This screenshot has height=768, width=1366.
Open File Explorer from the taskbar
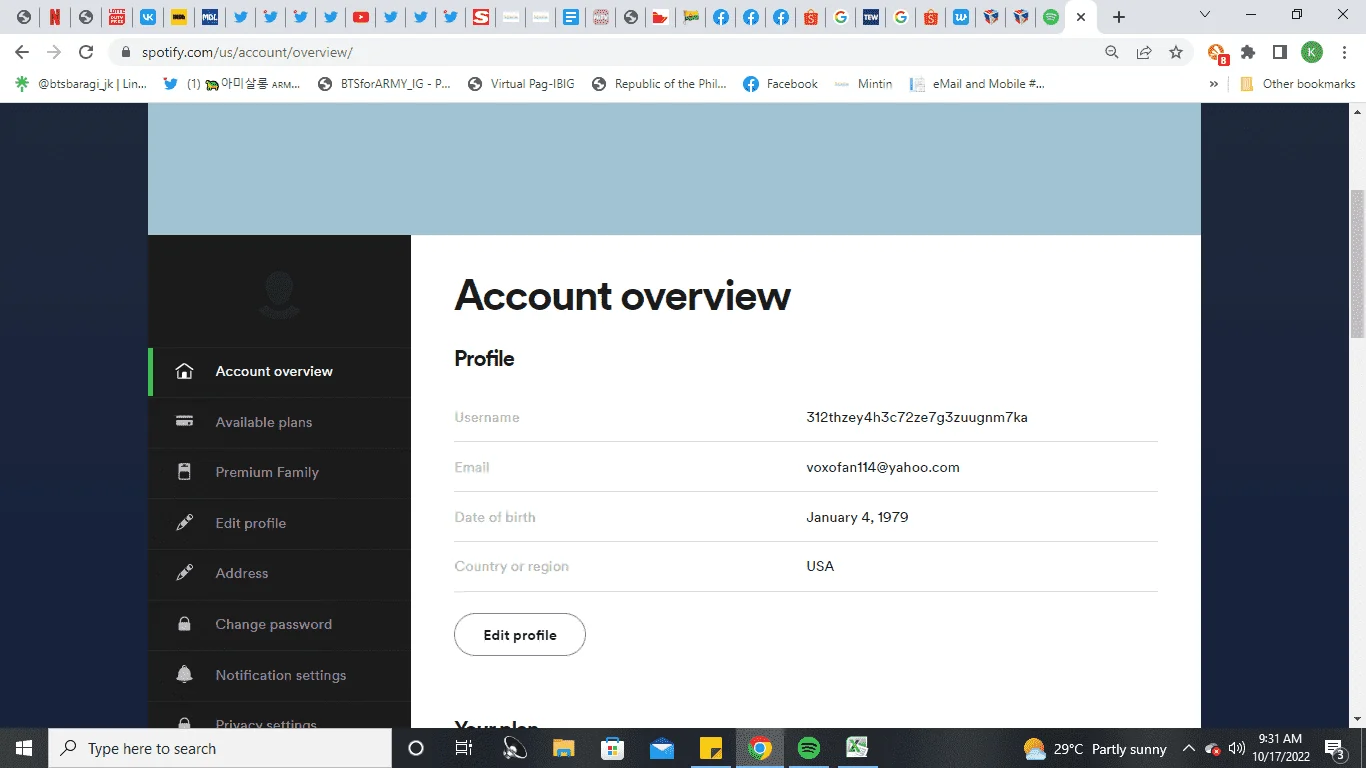[x=564, y=748]
